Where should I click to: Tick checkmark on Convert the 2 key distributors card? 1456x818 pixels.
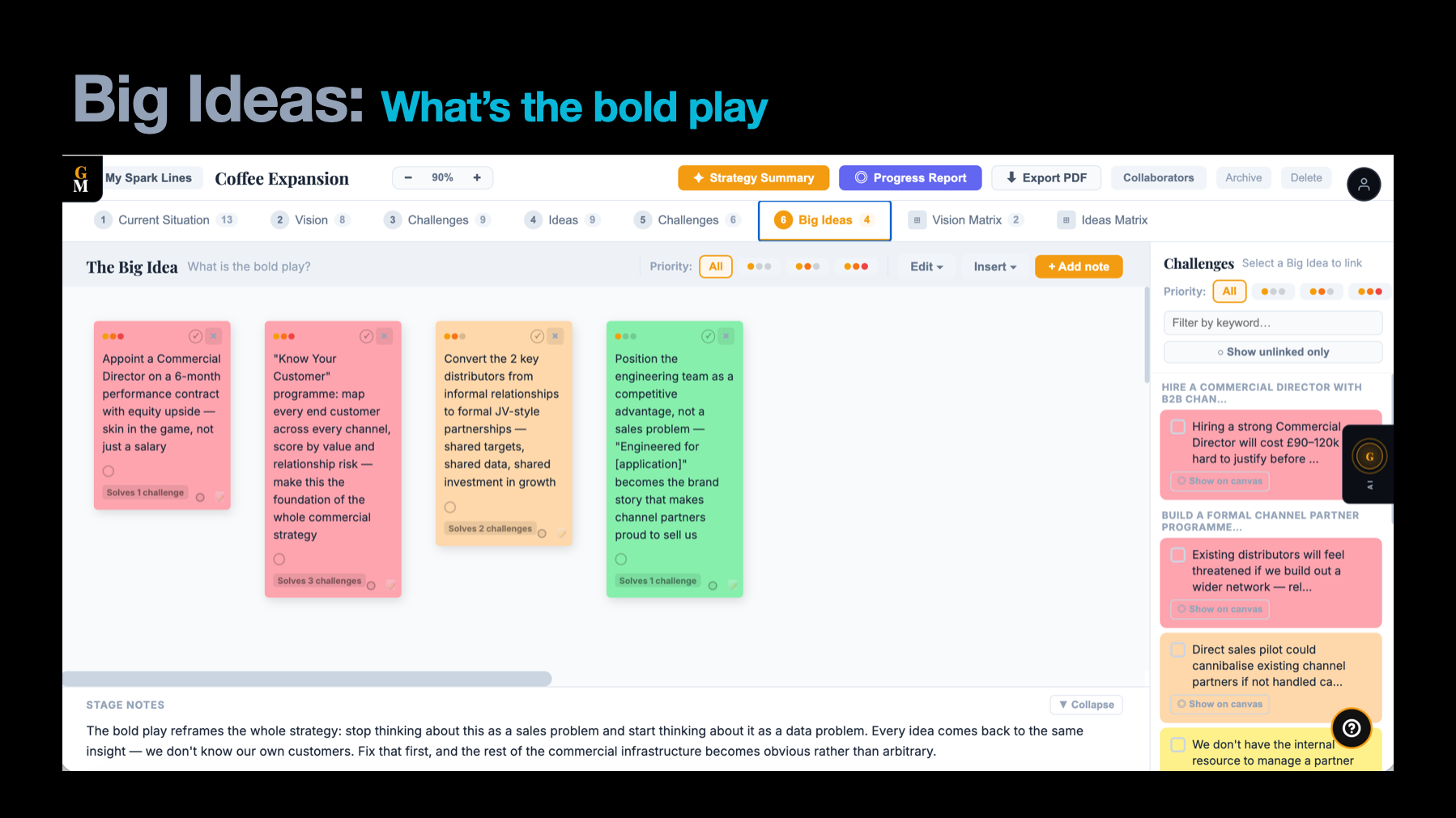[537, 336]
